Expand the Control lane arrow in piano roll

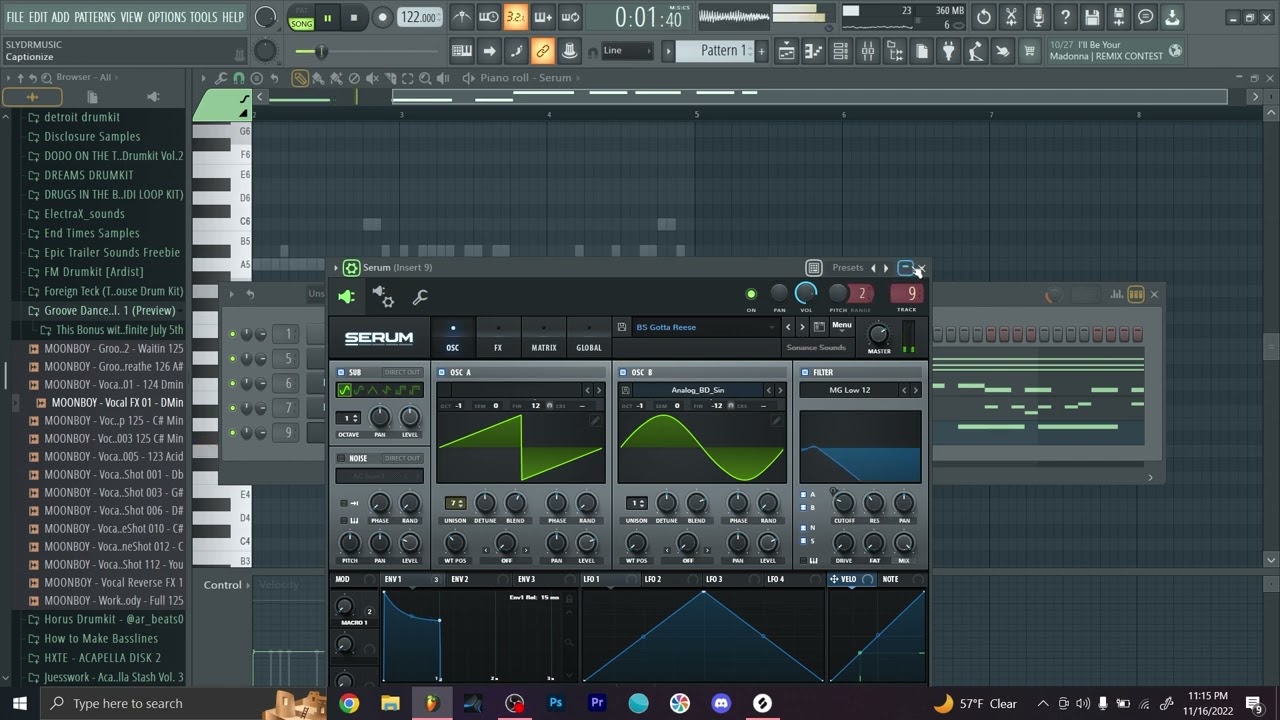tap(248, 585)
